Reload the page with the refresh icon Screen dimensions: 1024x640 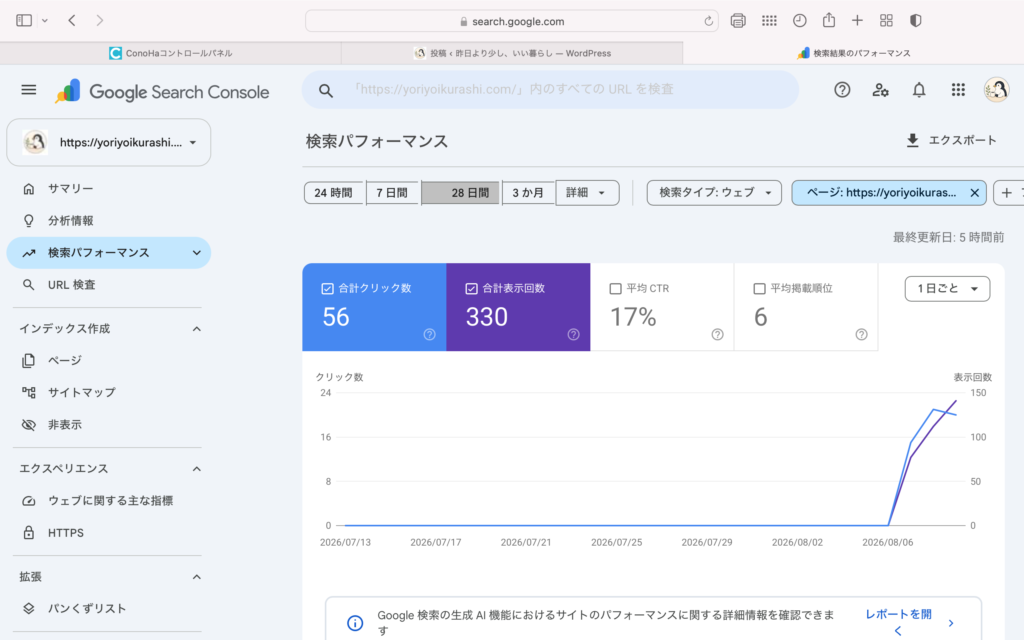tap(708, 22)
